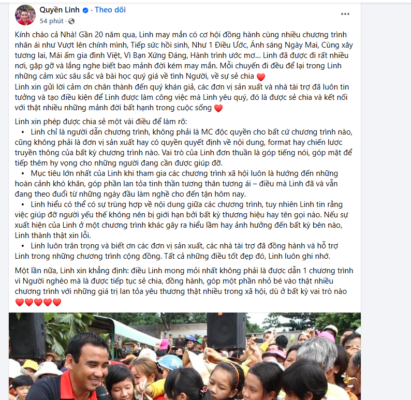This screenshot has height=400, width=411.
Task: Click the last heart in the five-heart row
Action: pyautogui.click(x=57, y=302)
